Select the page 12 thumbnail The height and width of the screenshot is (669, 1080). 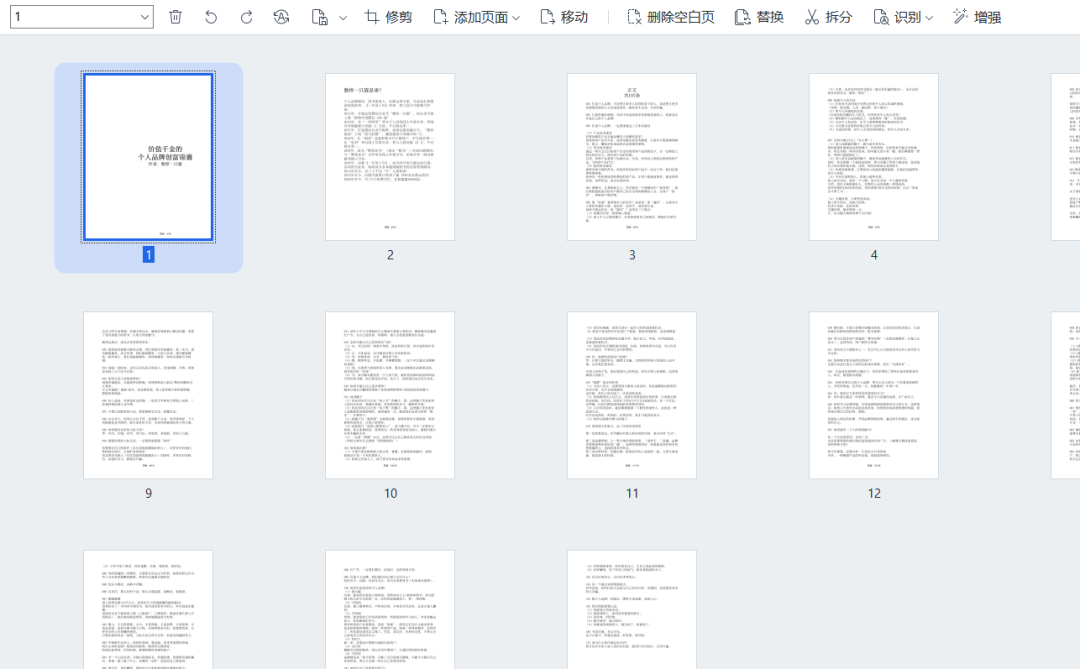[873, 395]
